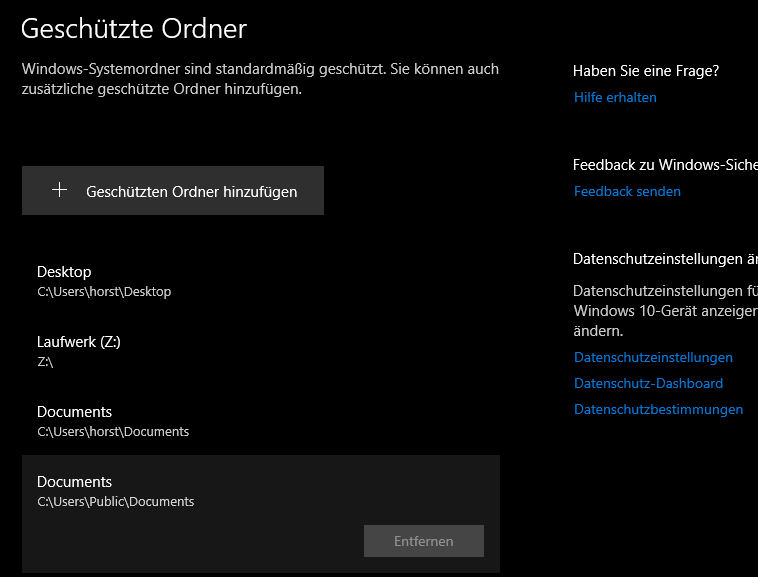This screenshot has height=577, width=758.
Task: Remove the selected folder with Entfernen
Action: (x=423, y=541)
